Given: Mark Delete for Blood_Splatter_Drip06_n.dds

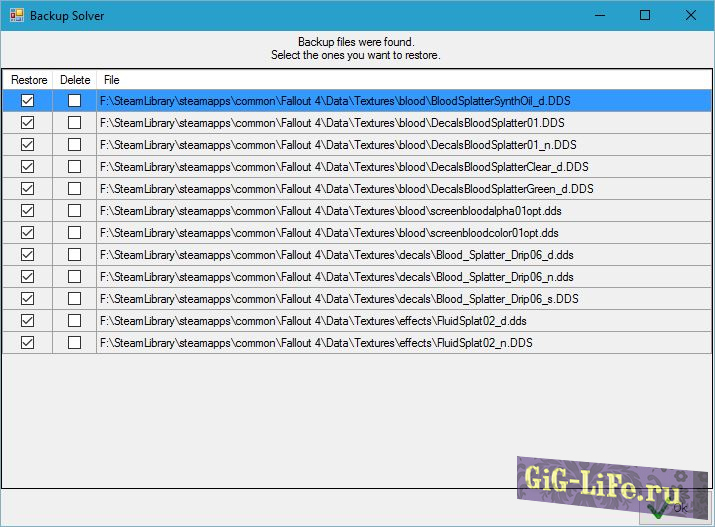Looking at the screenshot, I should click(x=74, y=276).
